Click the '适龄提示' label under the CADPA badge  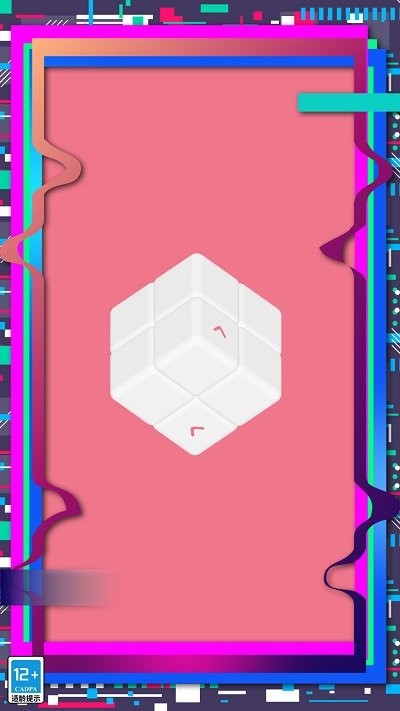[26, 698]
